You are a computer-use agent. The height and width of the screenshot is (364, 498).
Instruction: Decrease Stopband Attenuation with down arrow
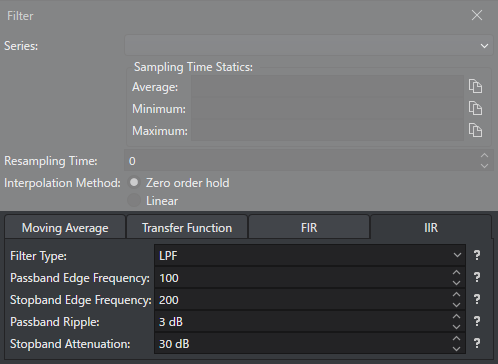pos(456,349)
